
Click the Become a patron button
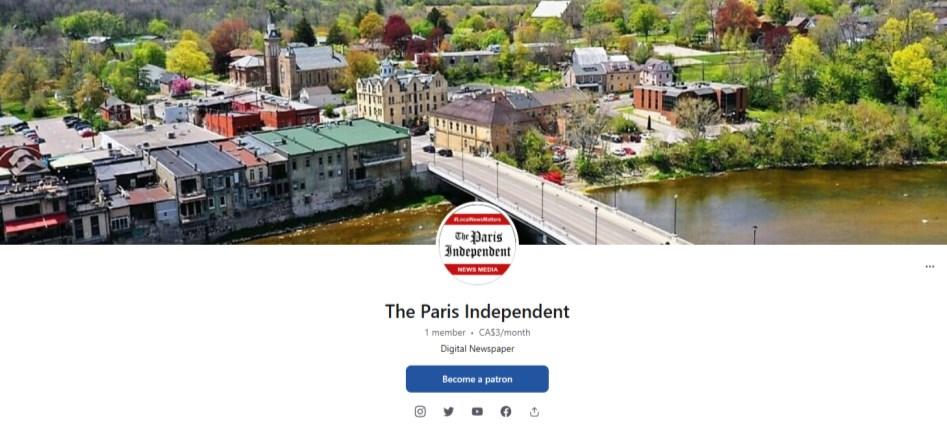477,379
